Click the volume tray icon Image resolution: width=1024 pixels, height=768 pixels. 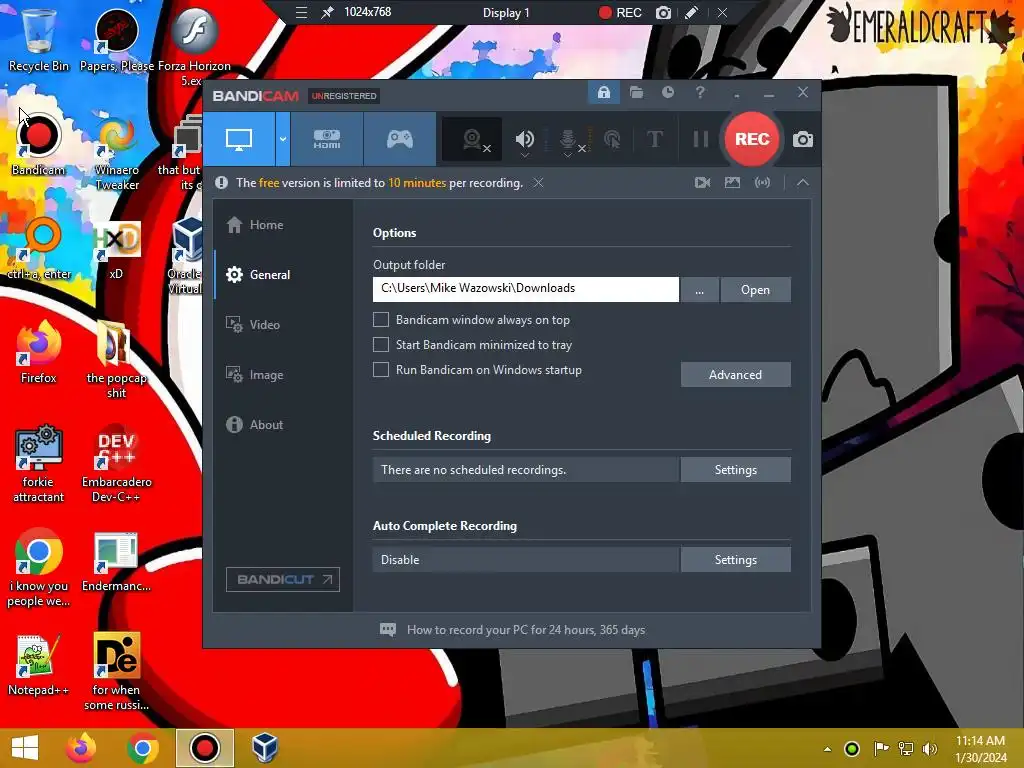coord(929,749)
